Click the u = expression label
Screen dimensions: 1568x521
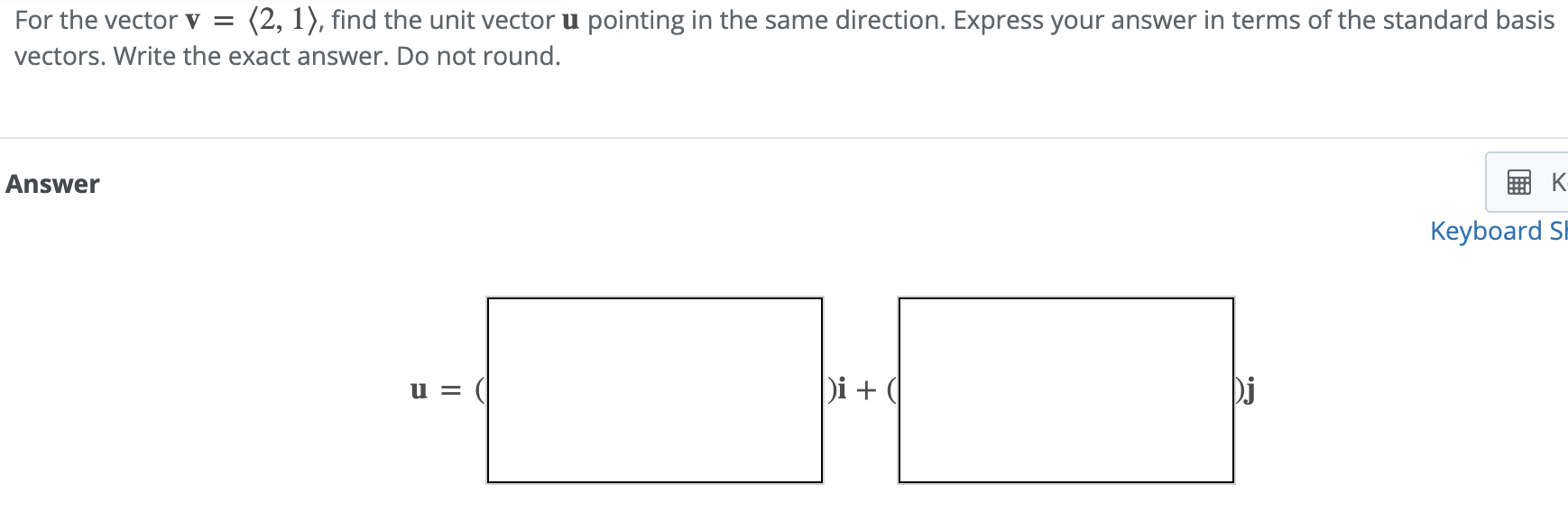(435, 389)
